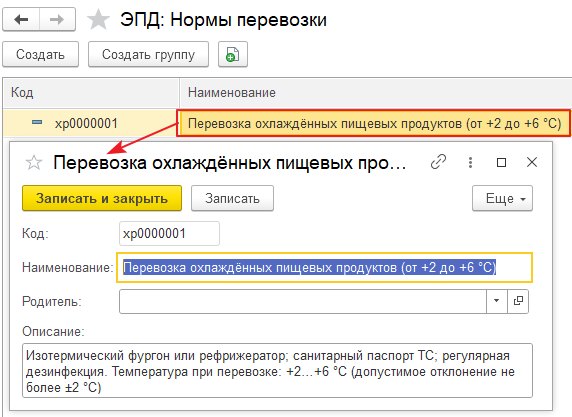Select the xp0000001 code cell in the list
The width and height of the screenshot is (572, 417).
86,123
